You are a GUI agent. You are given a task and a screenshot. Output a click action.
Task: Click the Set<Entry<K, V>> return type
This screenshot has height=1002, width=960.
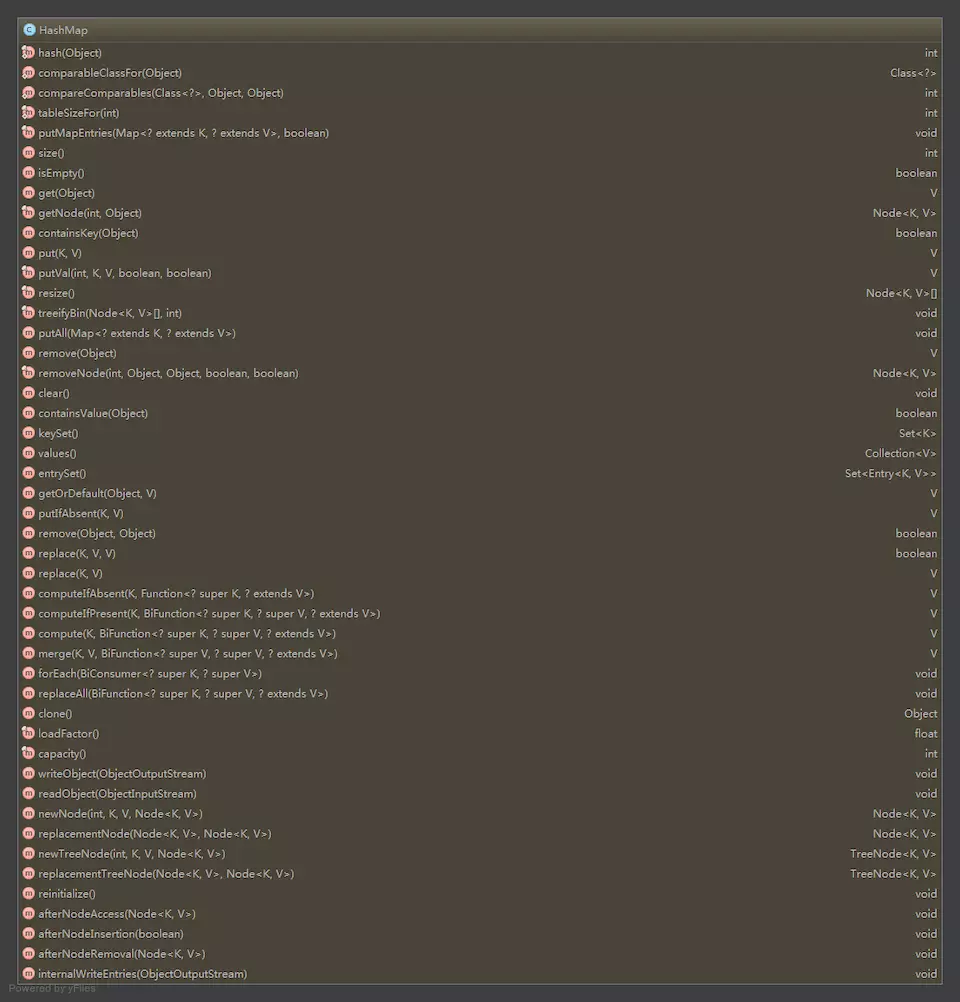pos(891,474)
